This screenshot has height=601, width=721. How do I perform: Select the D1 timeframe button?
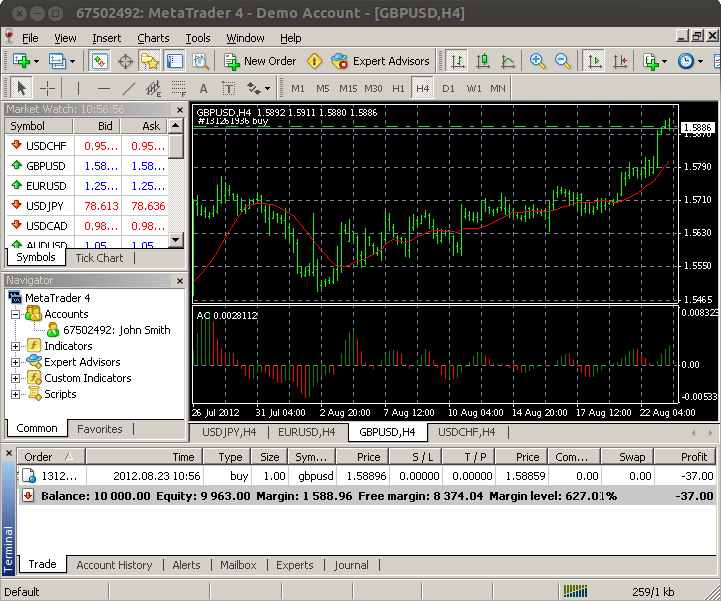click(448, 88)
